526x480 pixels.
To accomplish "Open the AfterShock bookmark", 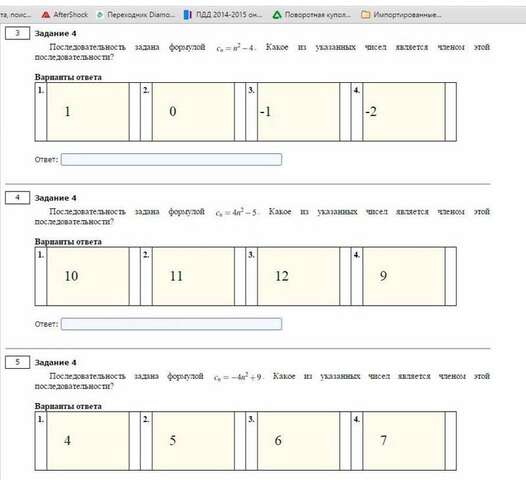I will click(65, 14).
